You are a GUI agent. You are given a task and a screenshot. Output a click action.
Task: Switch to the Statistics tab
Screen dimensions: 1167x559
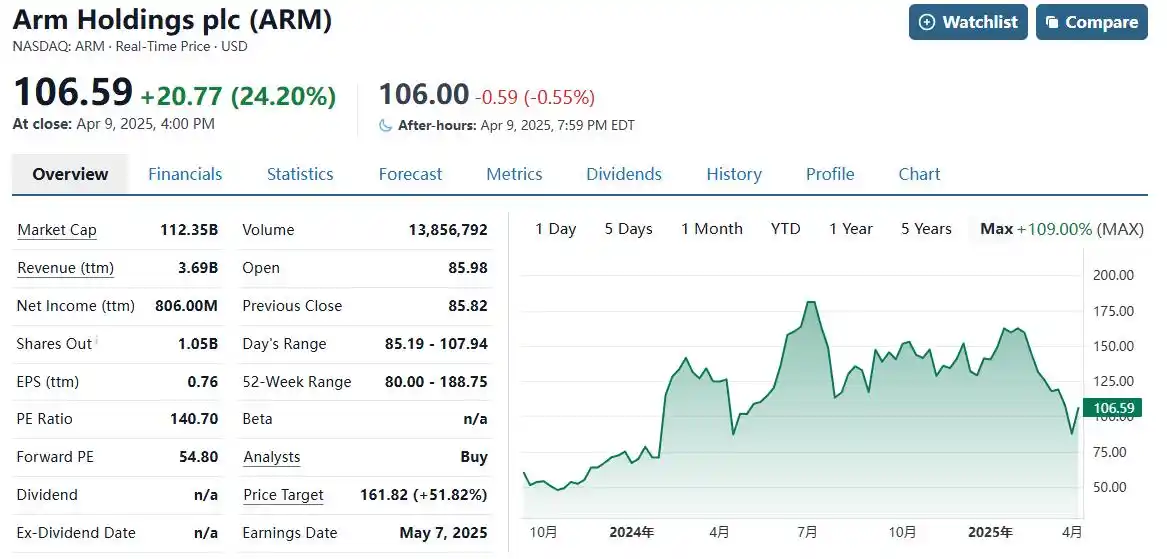[x=300, y=174]
